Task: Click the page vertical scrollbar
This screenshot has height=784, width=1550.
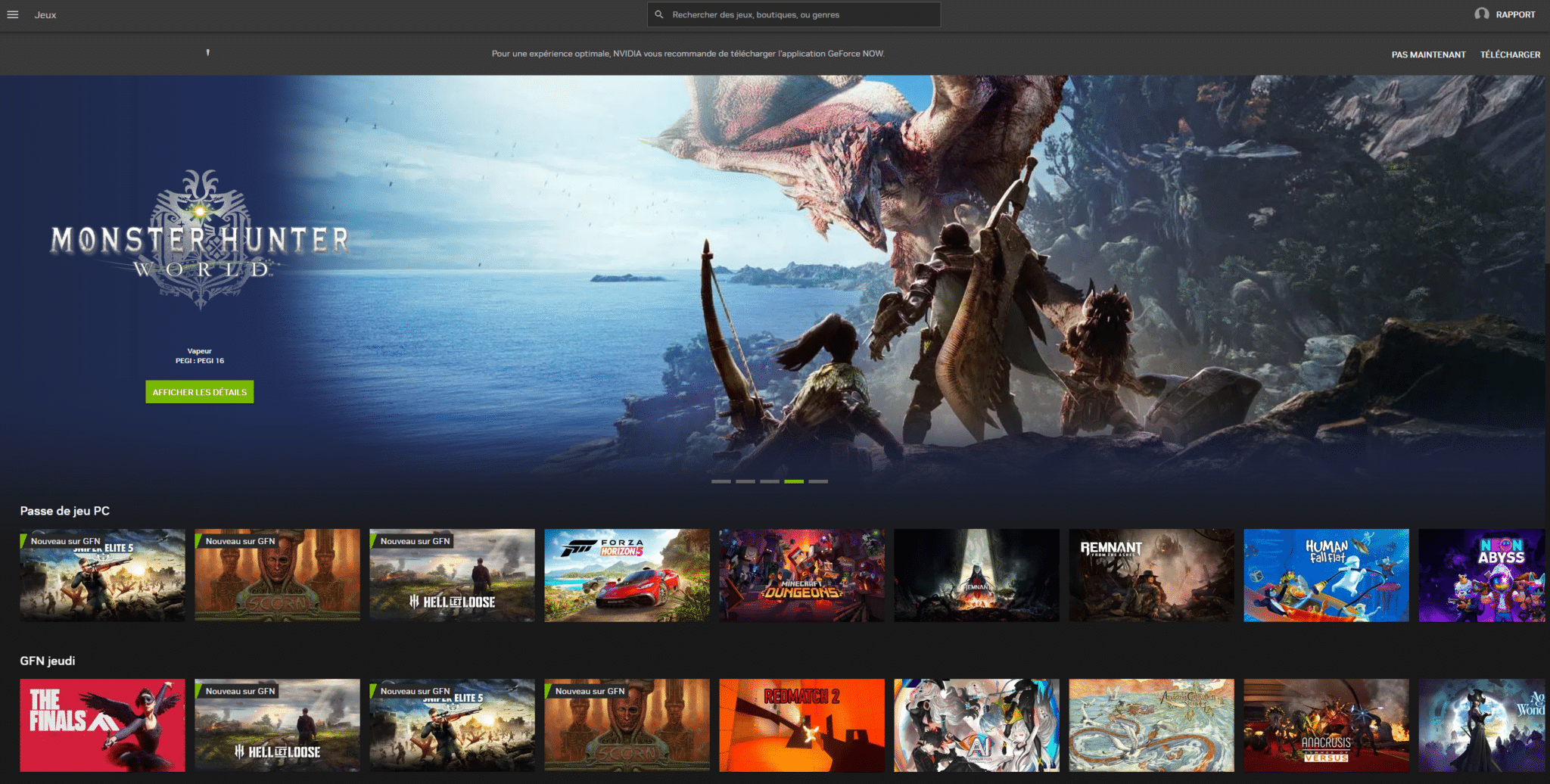Action: [1547, 170]
